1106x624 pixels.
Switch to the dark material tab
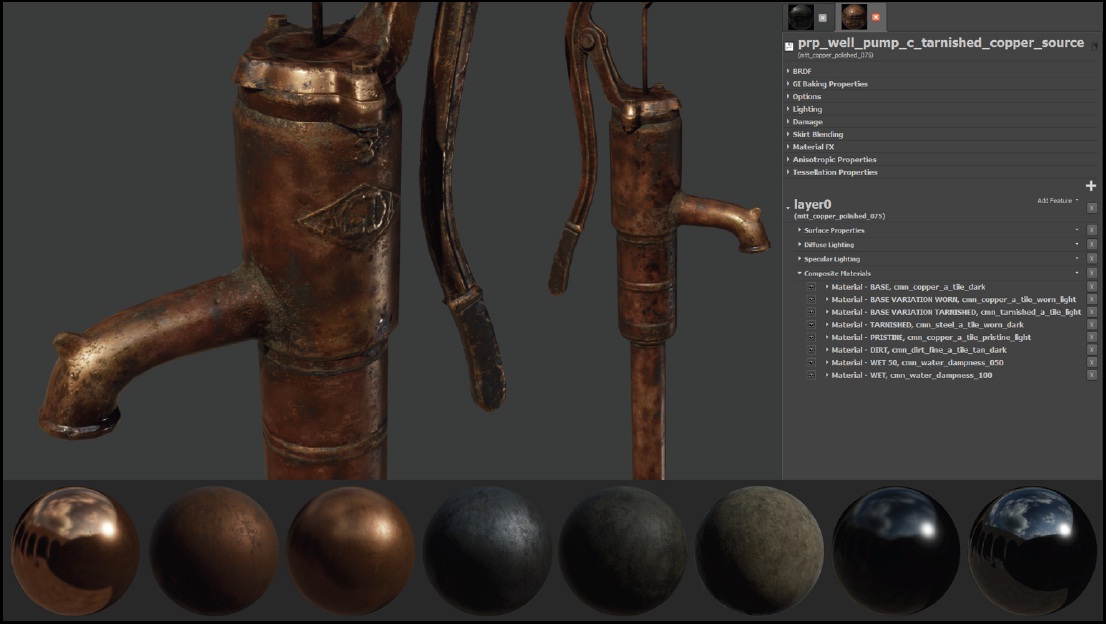pyautogui.click(x=800, y=16)
